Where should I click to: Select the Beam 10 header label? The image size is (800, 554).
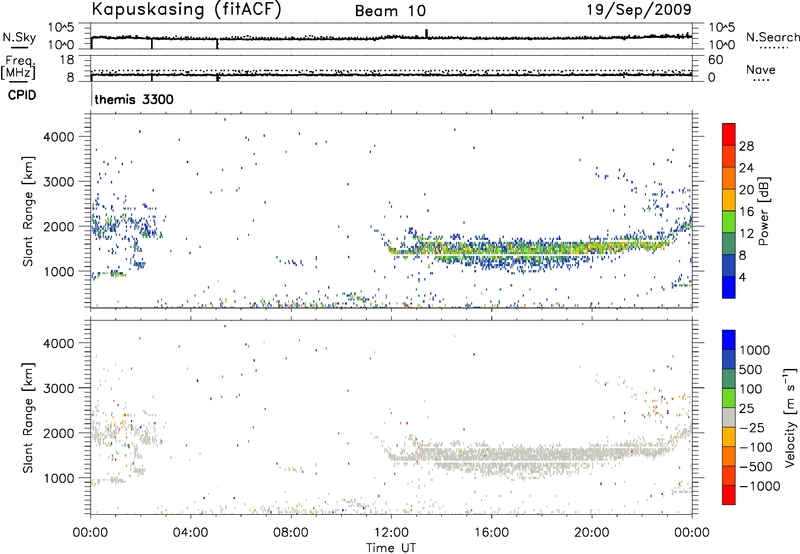[390, 11]
